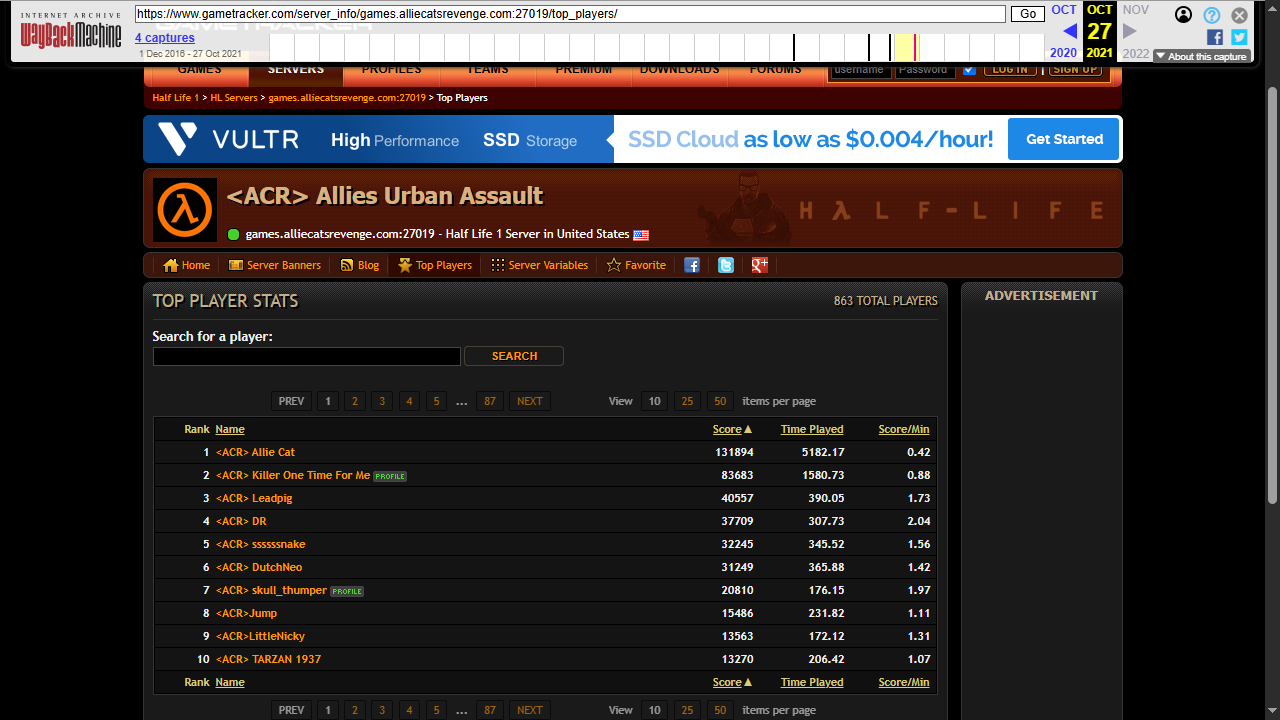Sort by Time Played in table footer

(x=812, y=682)
